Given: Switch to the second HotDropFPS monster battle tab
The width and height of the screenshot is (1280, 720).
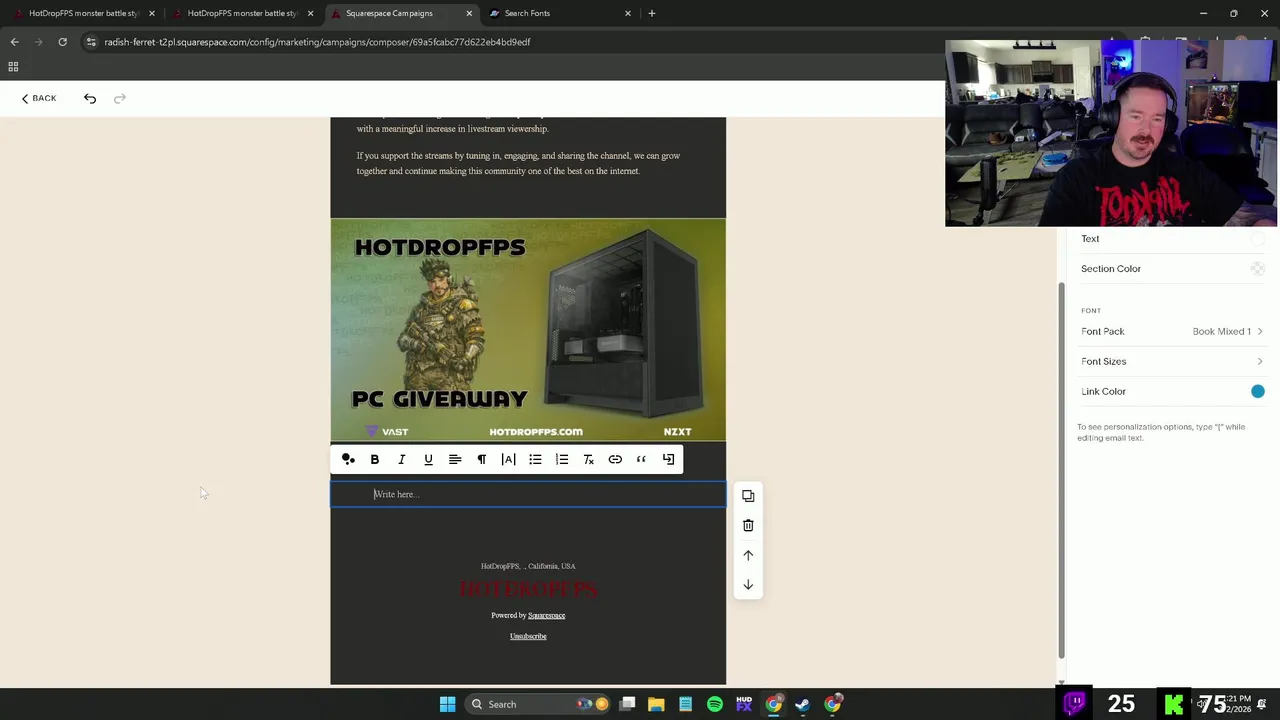Looking at the screenshot, I should 241,13.
